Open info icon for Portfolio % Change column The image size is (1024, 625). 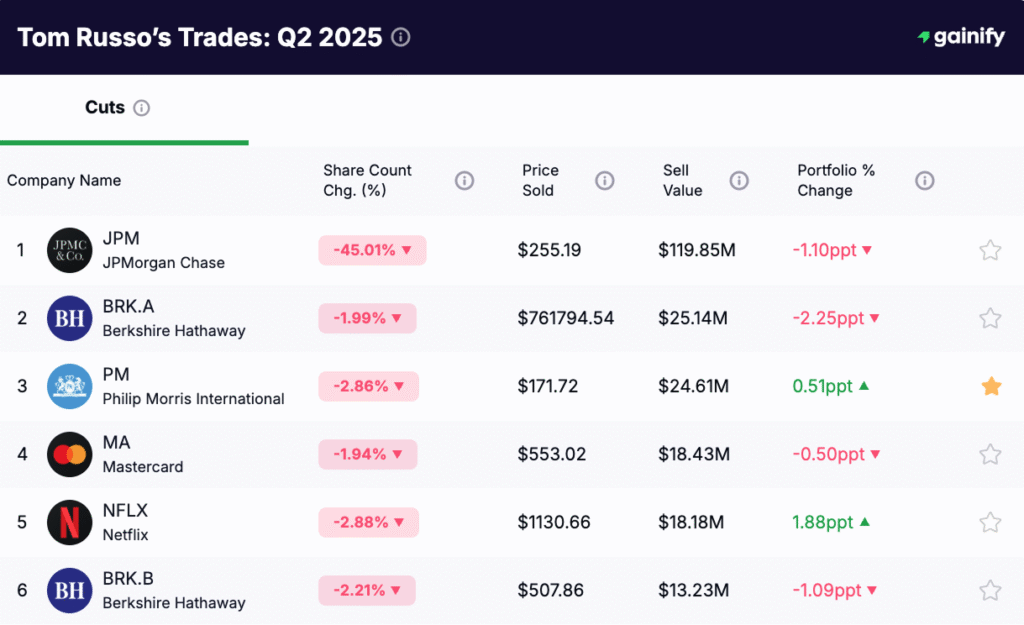pyautogui.click(x=924, y=181)
